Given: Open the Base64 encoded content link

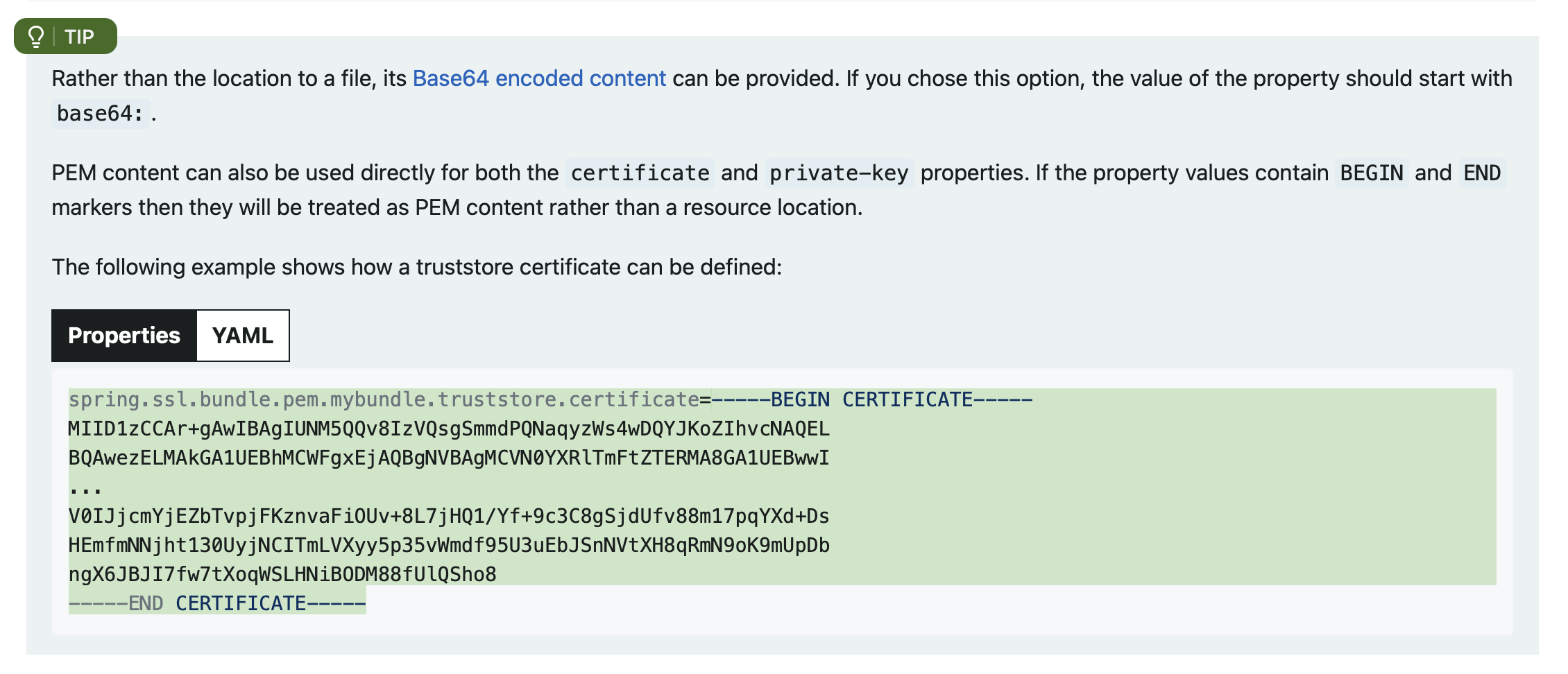Looking at the screenshot, I should (539, 78).
